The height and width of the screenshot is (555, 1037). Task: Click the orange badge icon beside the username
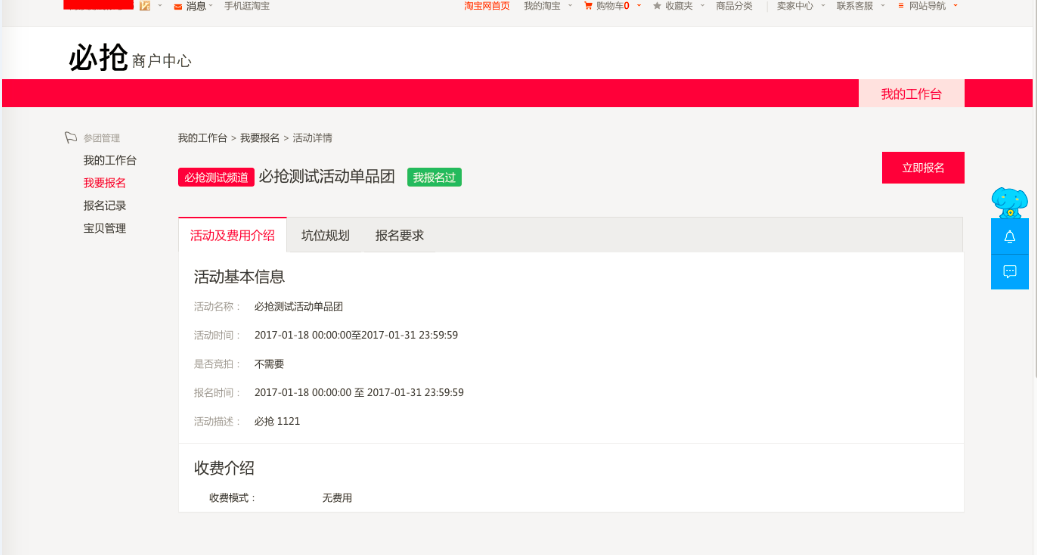click(x=145, y=6)
